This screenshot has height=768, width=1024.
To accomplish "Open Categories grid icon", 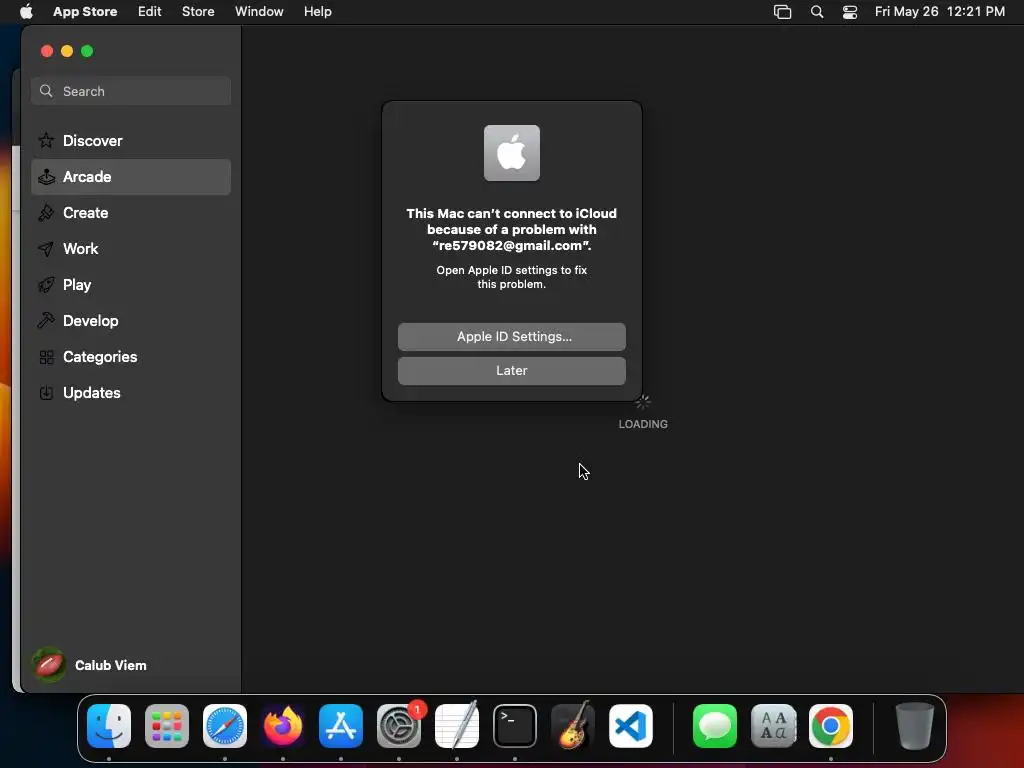I will tap(46, 357).
